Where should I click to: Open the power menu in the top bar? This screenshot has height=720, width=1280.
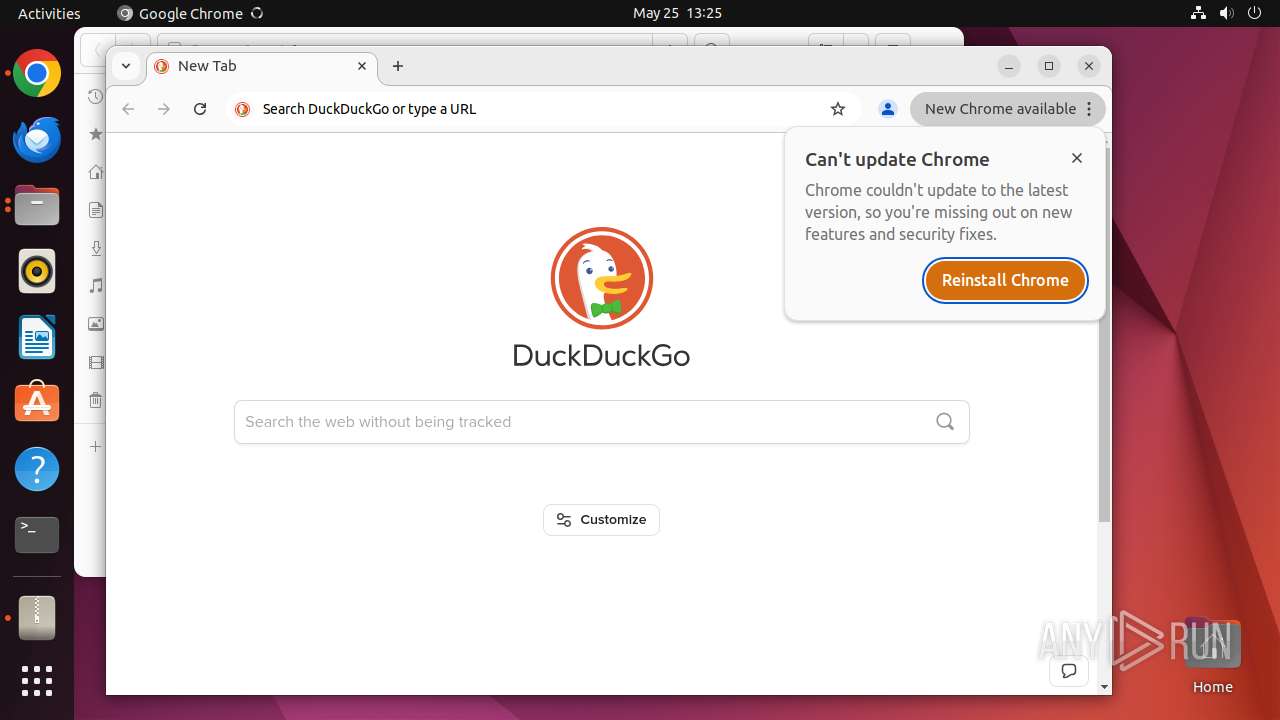click(1254, 13)
